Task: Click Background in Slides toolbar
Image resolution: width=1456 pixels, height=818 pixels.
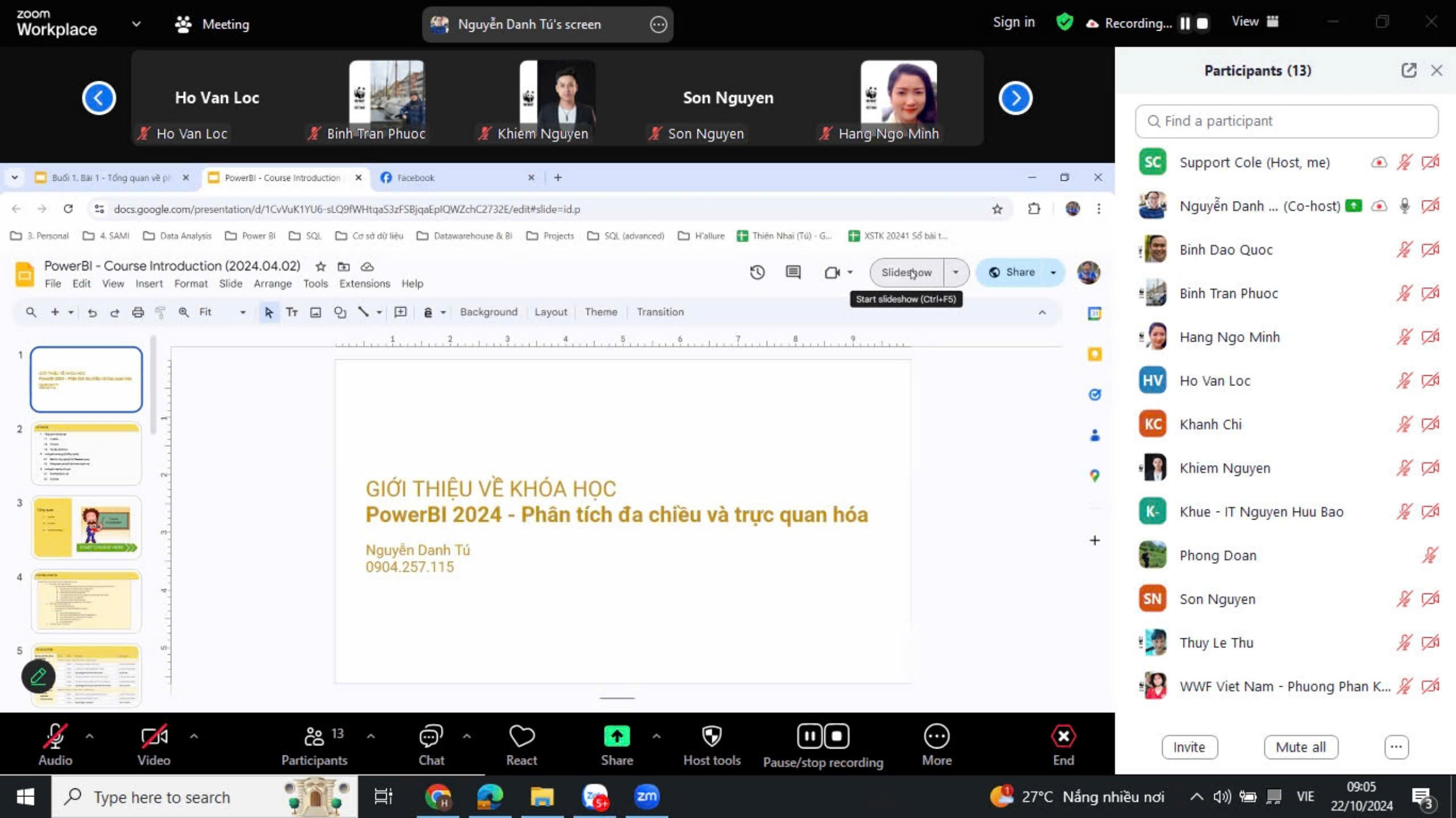Action: (x=489, y=312)
